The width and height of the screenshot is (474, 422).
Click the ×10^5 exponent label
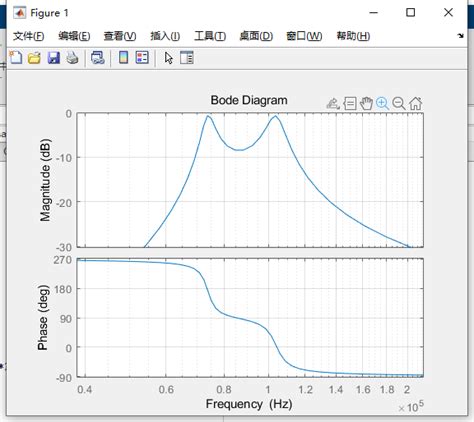click(x=411, y=407)
